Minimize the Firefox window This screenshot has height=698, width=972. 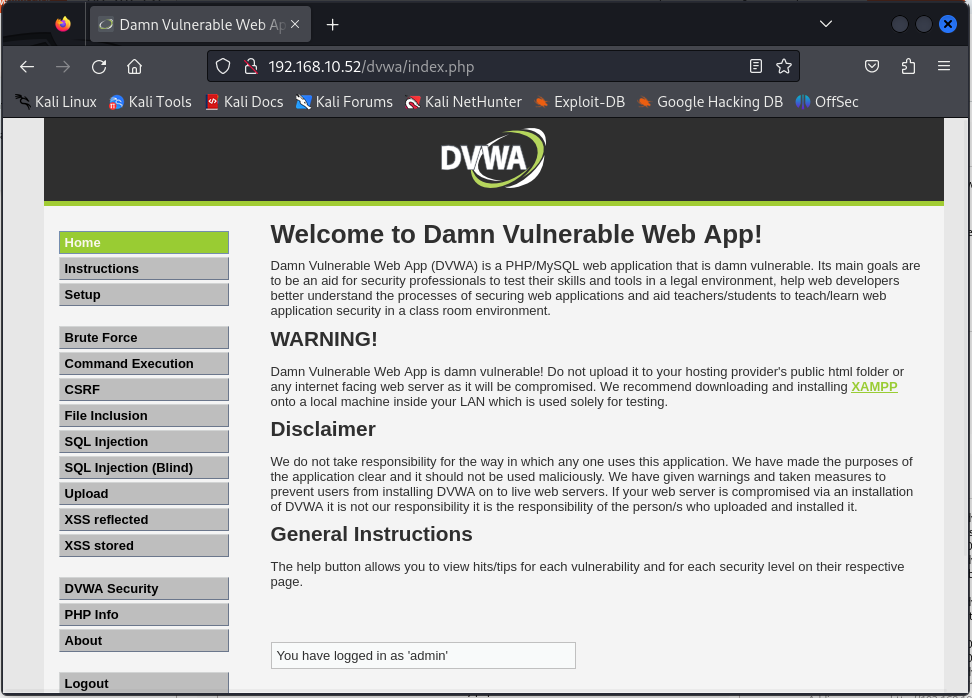point(899,24)
